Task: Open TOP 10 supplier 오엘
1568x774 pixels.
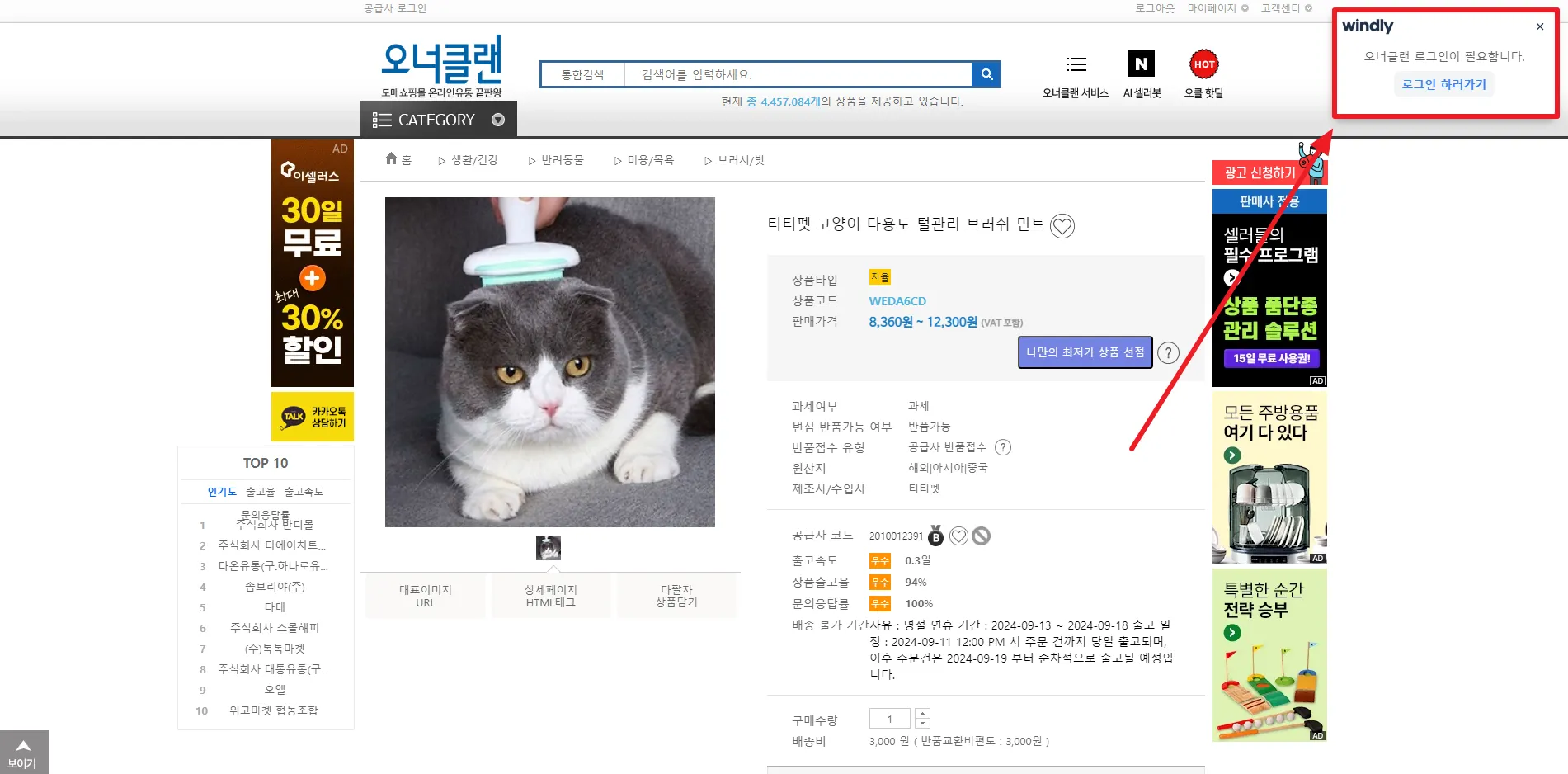Action: [x=275, y=690]
